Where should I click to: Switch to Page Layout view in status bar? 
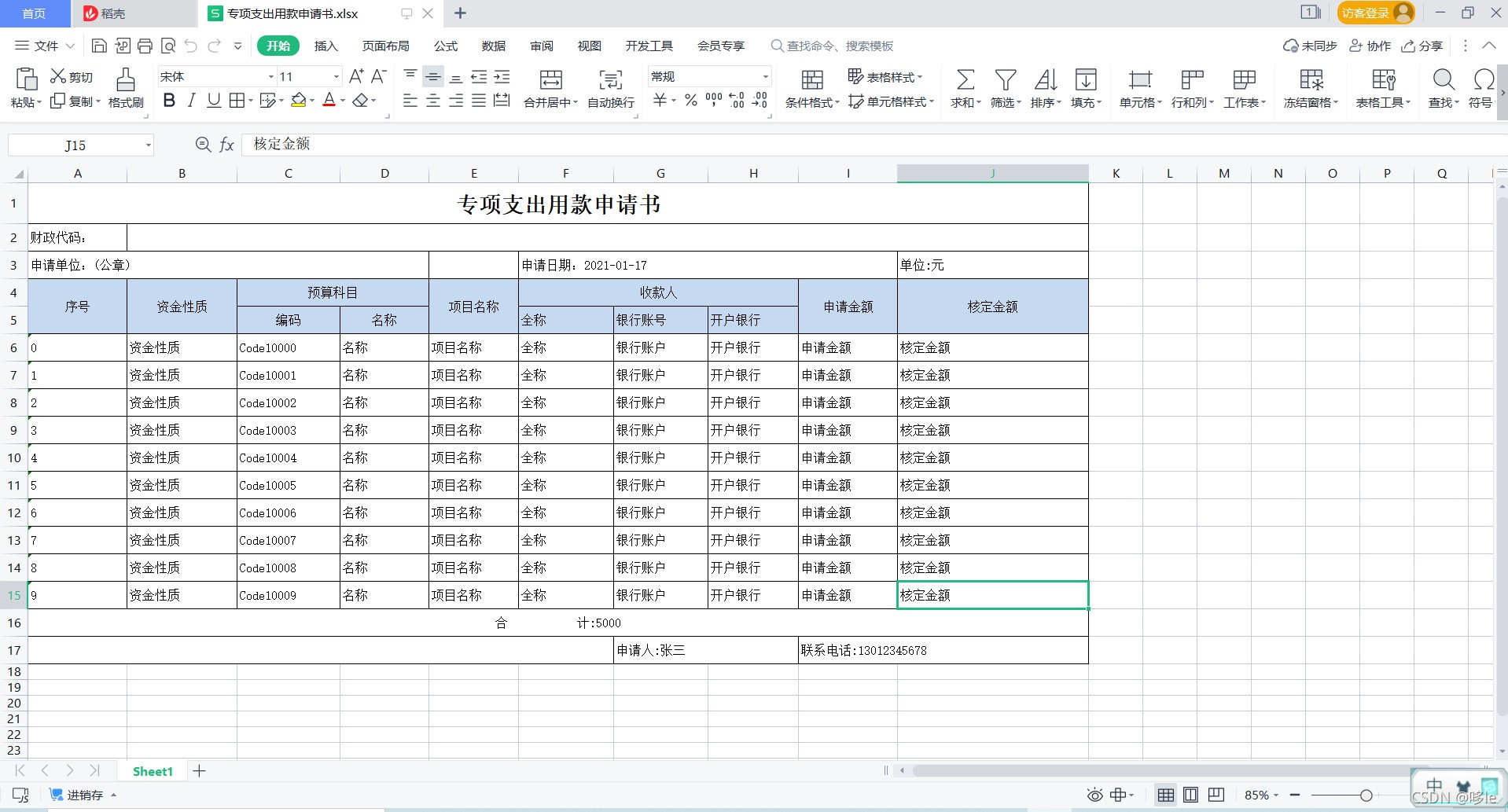click(1191, 795)
